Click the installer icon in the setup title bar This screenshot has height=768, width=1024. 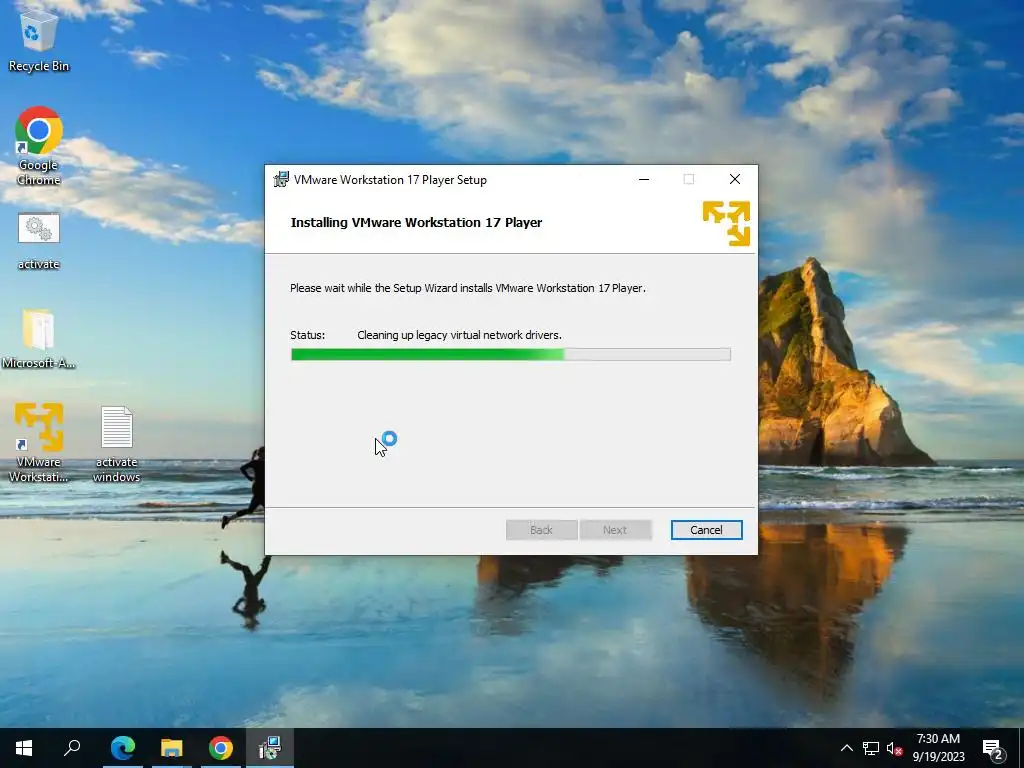click(281, 180)
